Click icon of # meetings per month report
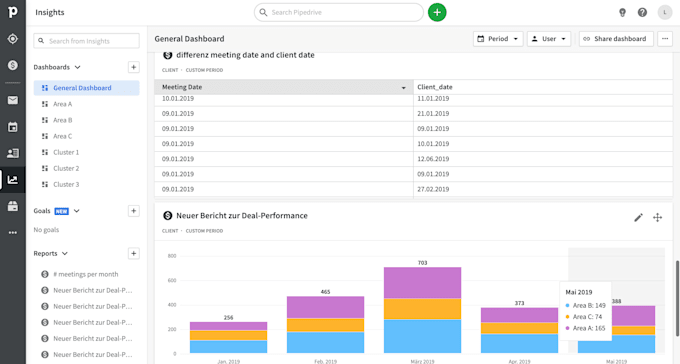 click(x=45, y=274)
